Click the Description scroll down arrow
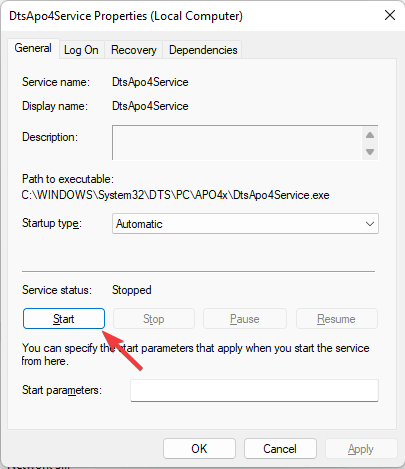405x469 pixels. pos(370,152)
